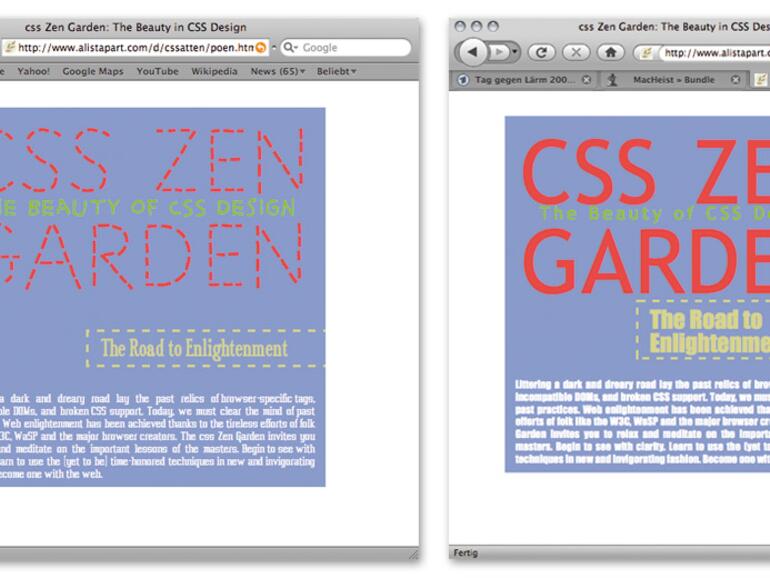The width and height of the screenshot is (770, 578).
Task: Go forward in the Firefox window
Action: (x=499, y=52)
